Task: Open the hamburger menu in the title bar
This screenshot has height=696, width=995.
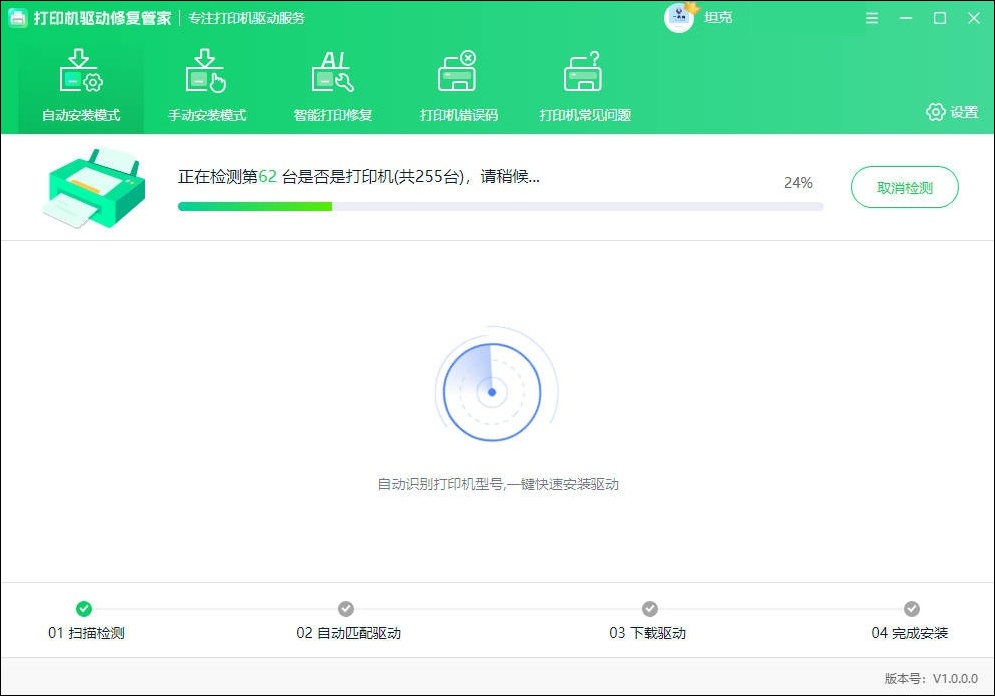Action: click(872, 18)
